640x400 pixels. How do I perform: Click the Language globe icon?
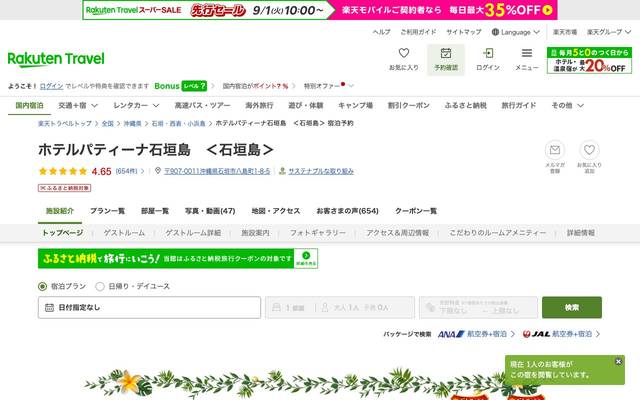[x=495, y=32]
